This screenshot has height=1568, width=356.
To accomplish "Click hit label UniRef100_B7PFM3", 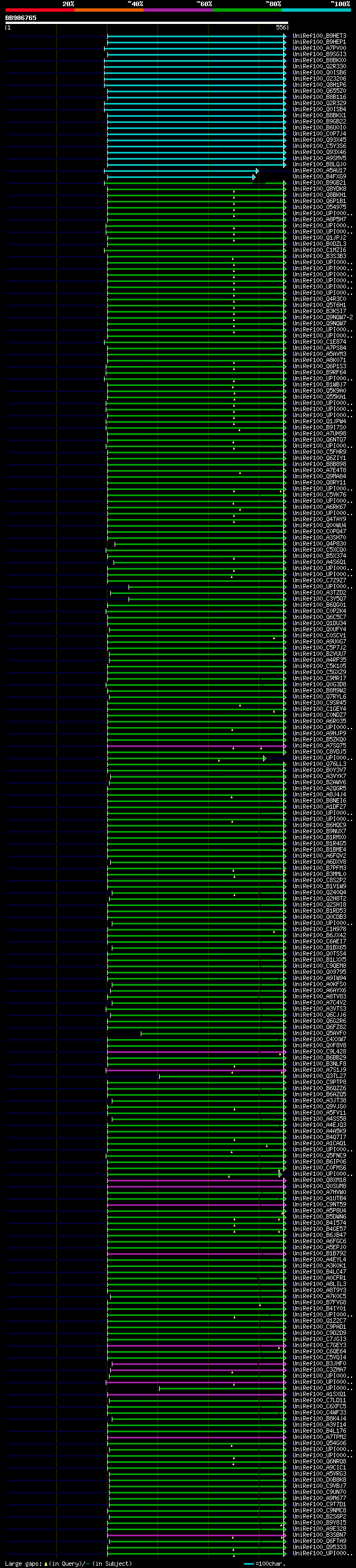I will click(319, 868).
